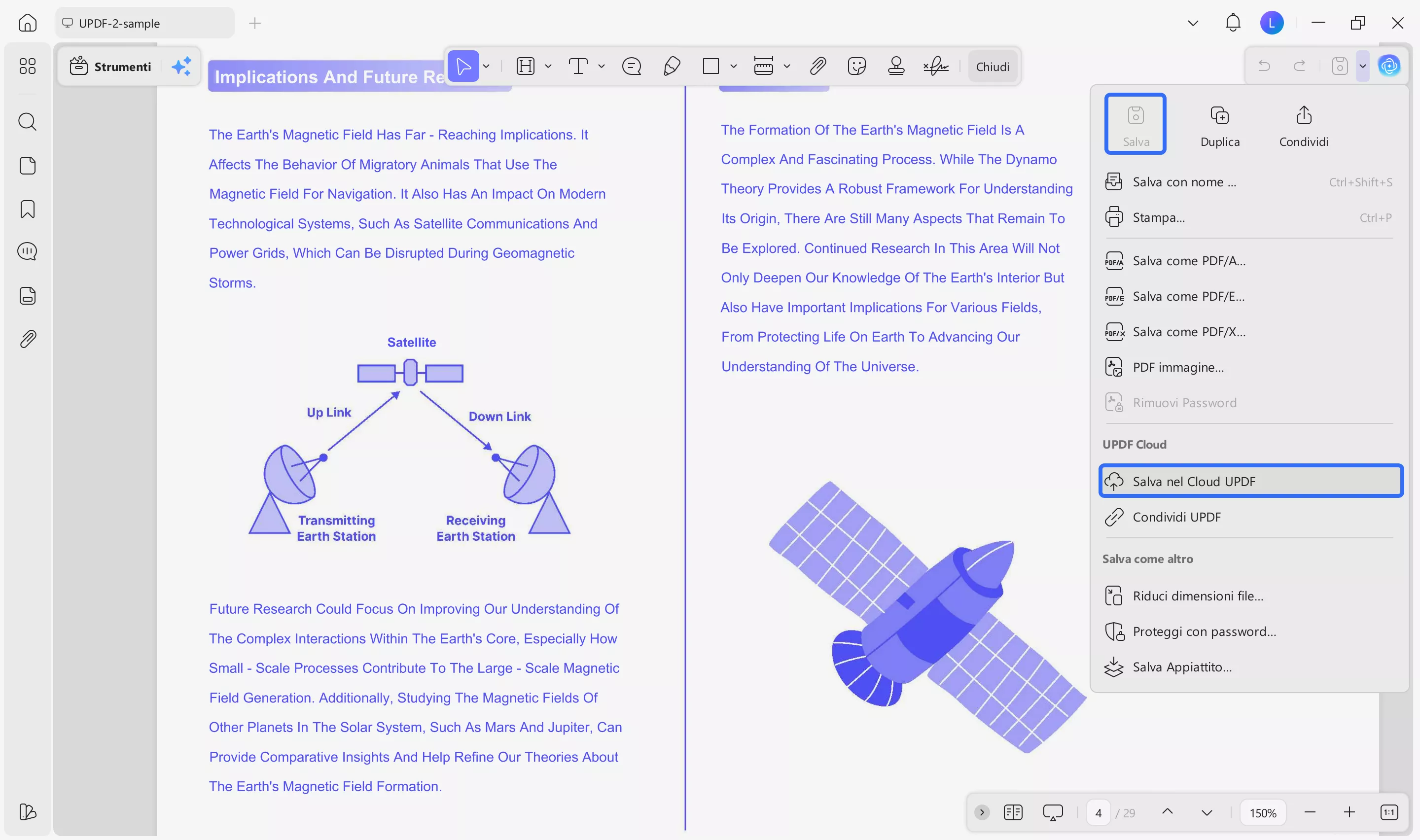1420x840 pixels.
Task: Go to next page arrow
Action: (x=1207, y=813)
